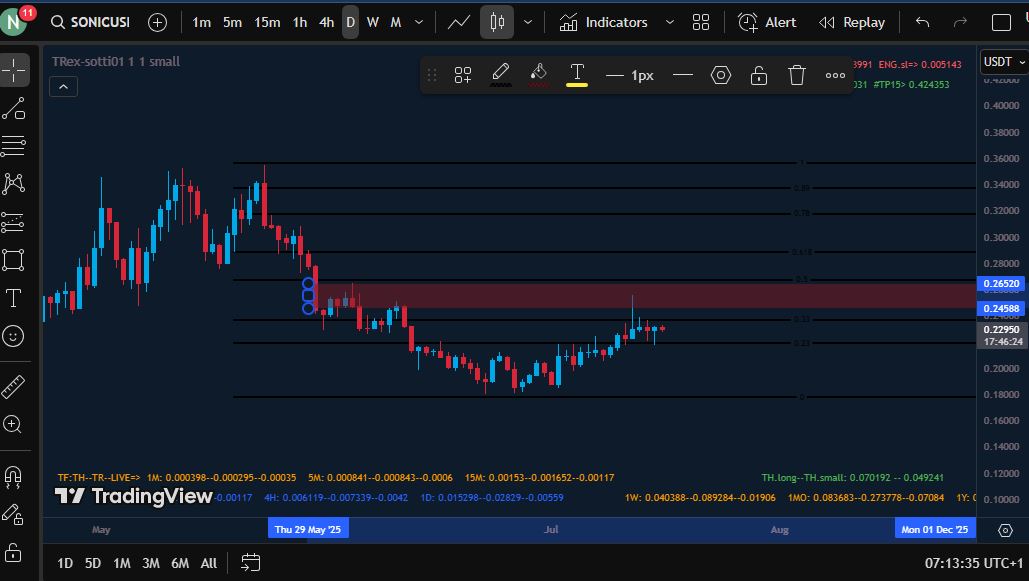Viewport: 1029px width, 581px height.
Task: Set the date range to 6M
Action: point(180,563)
